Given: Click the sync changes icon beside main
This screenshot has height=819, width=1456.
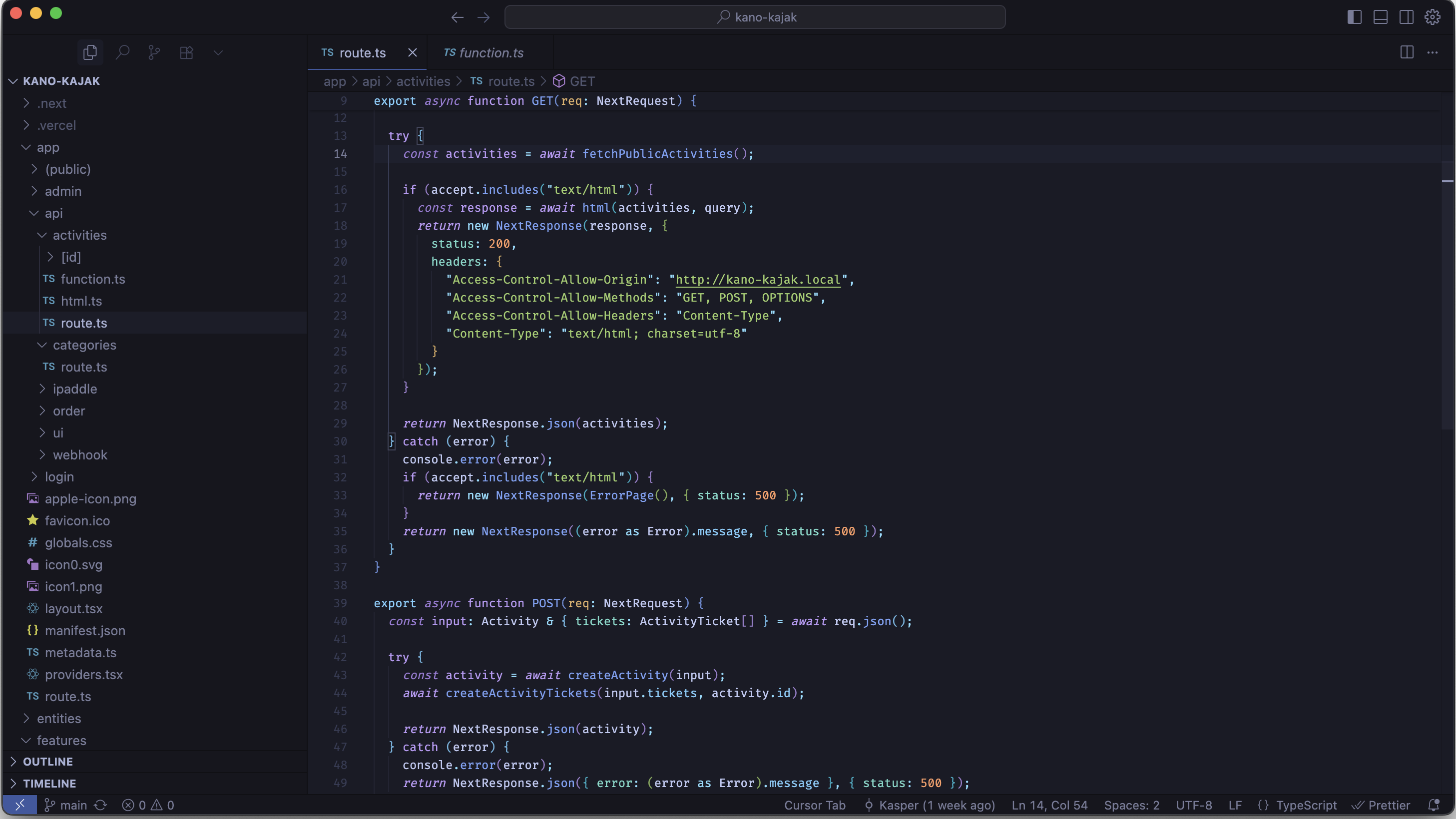Looking at the screenshot, I should pyautogui.click(x=100, y=805).
